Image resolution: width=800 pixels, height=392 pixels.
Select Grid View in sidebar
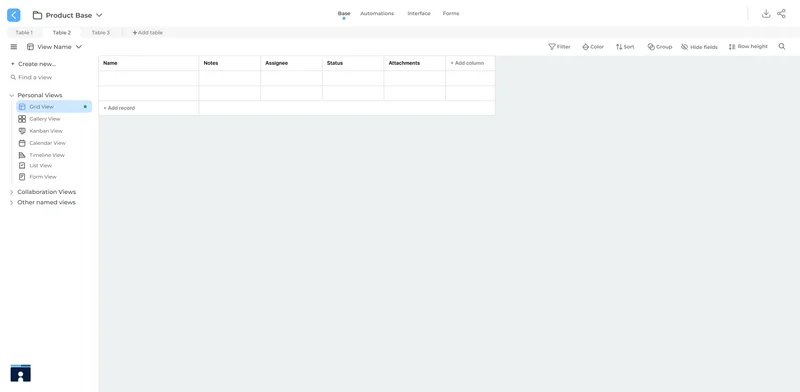(54, 107)
